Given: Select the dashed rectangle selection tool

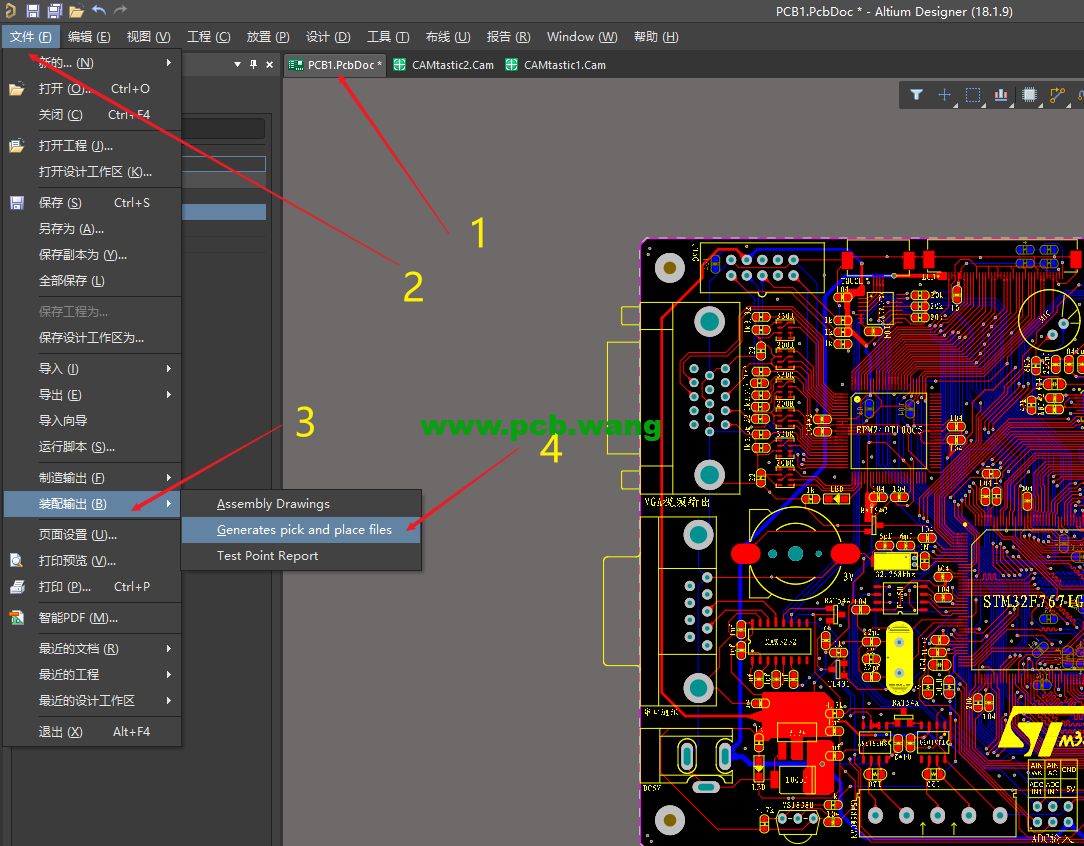Looking at the screenshot, I should (973, 95).
